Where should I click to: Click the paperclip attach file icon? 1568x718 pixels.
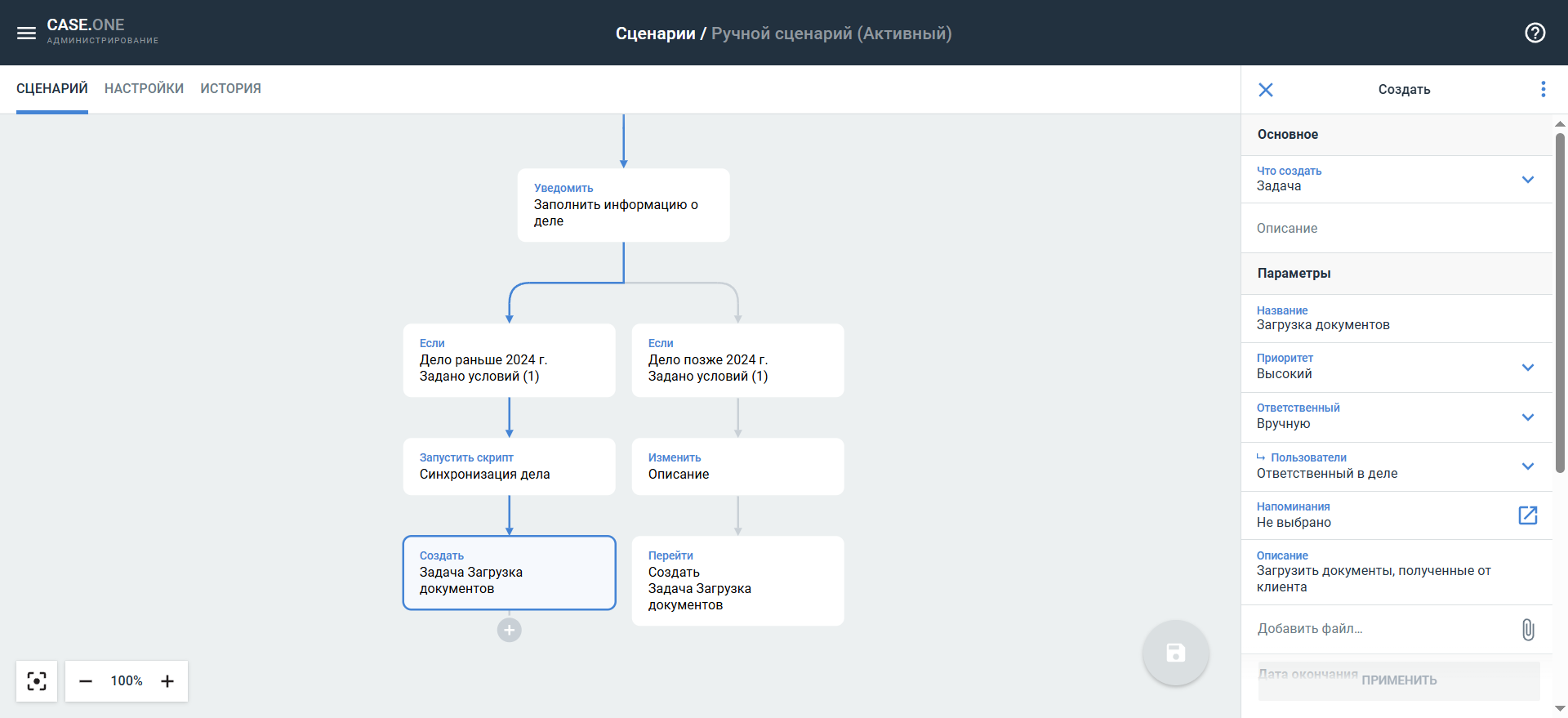click(1527, 629)
